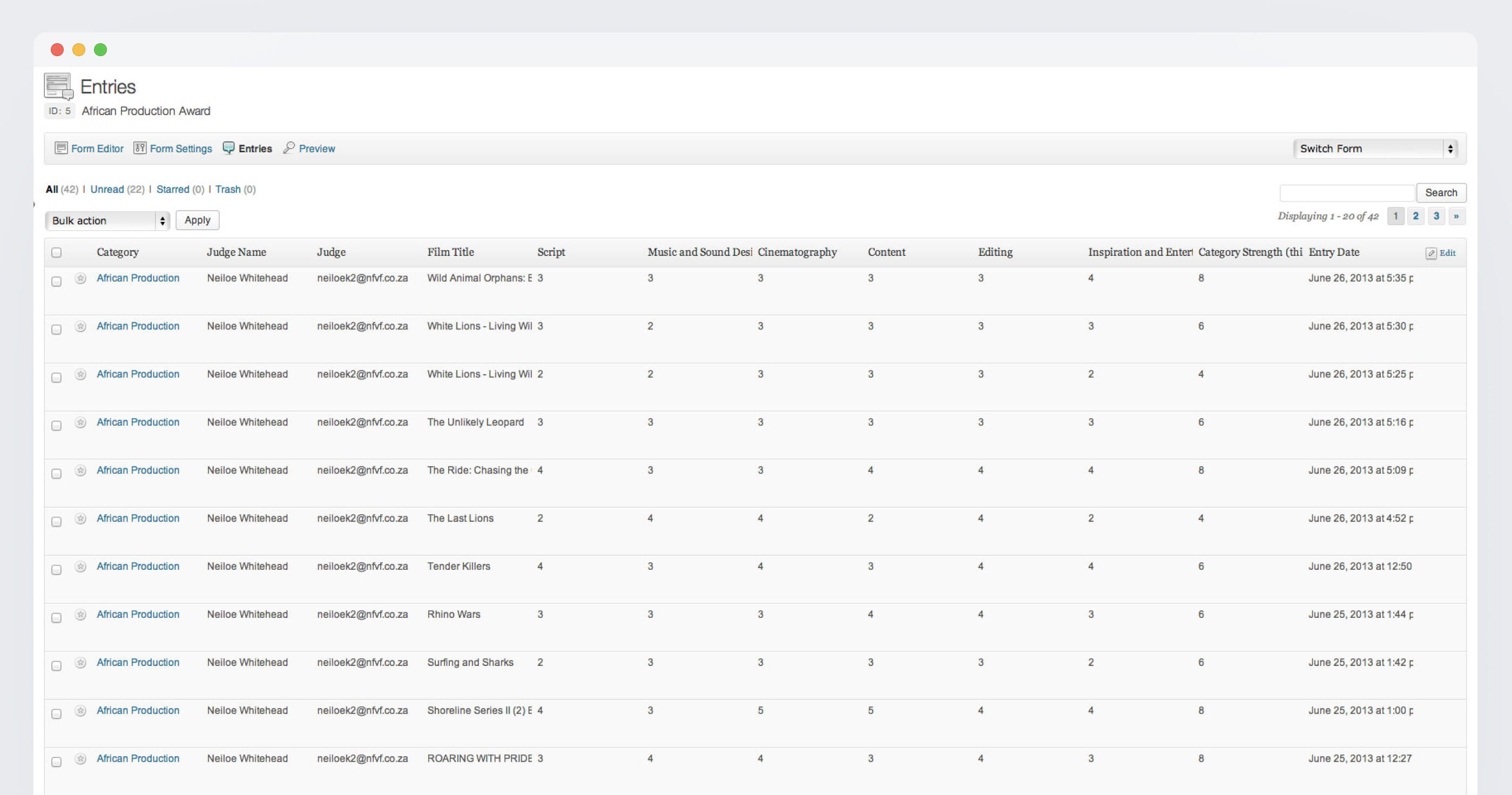Click the Judge Name column header
Screen dimensions: 1512x795
tap(237, 252)
